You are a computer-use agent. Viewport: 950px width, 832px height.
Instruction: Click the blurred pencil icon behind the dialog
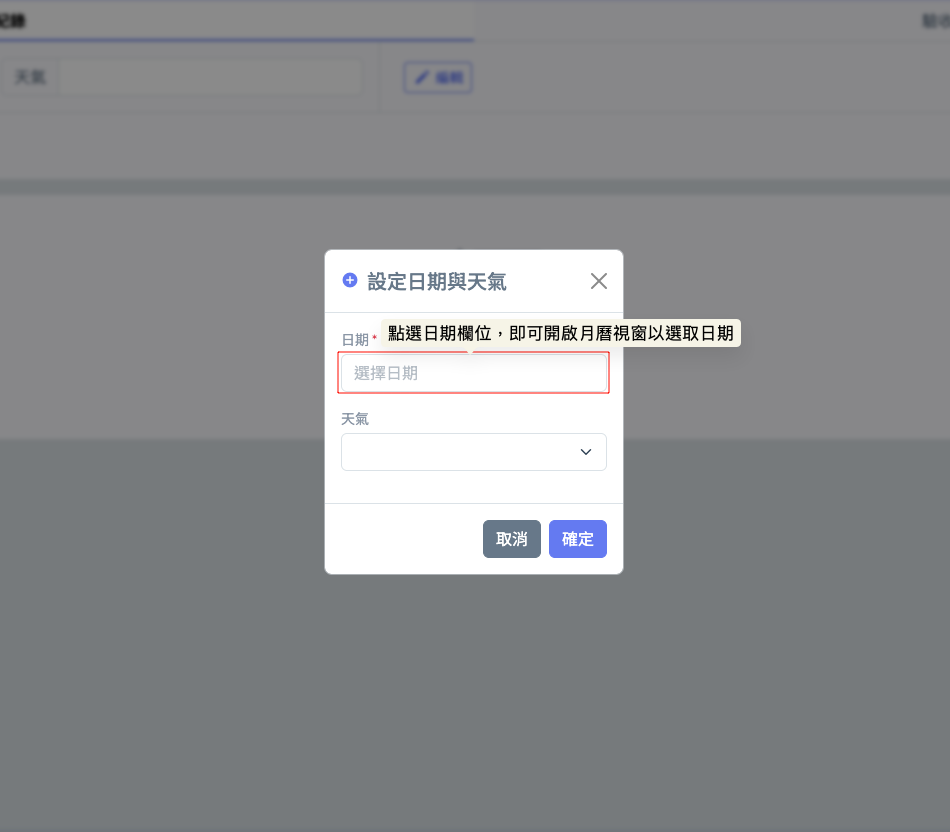[422, 77]
